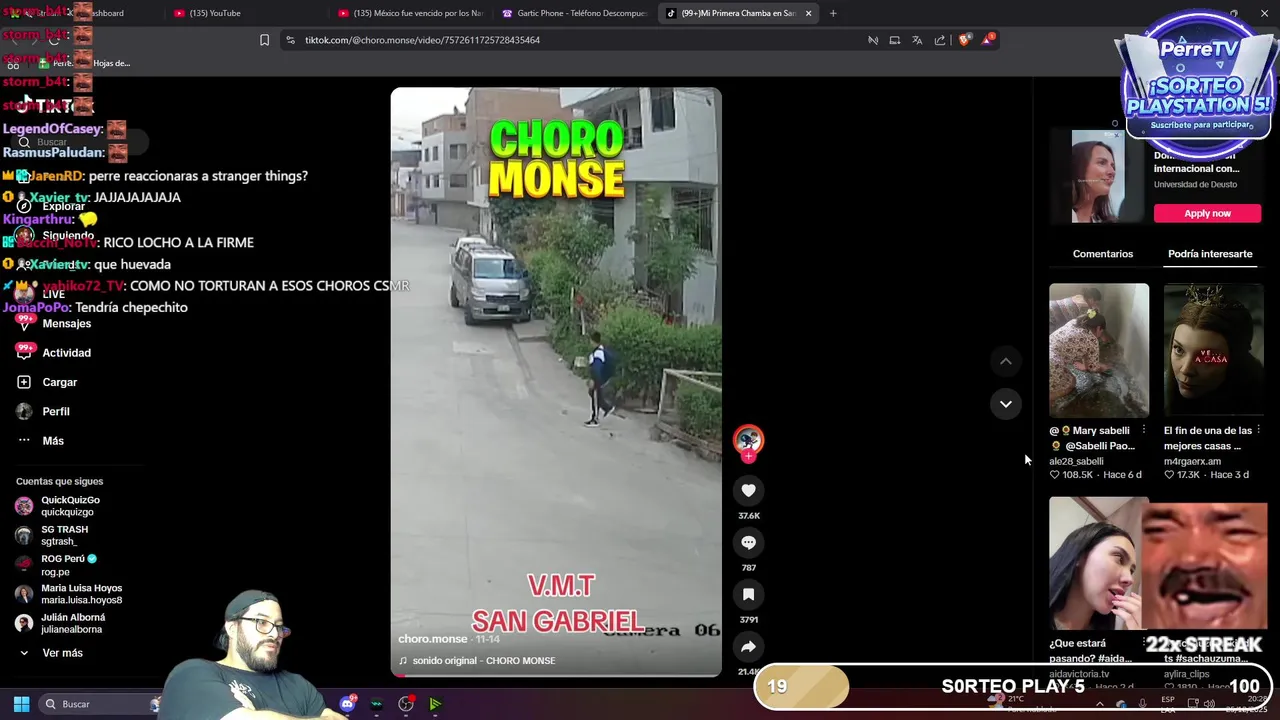Click the browser share page icon
Viewport: 1280px width, 720px height.
tap(940, 40)
